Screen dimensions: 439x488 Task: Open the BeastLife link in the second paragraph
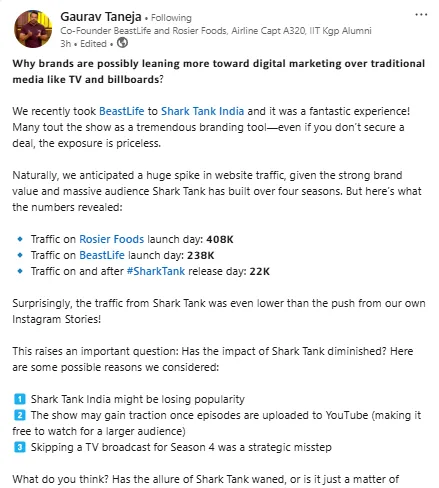pos(122,111)
